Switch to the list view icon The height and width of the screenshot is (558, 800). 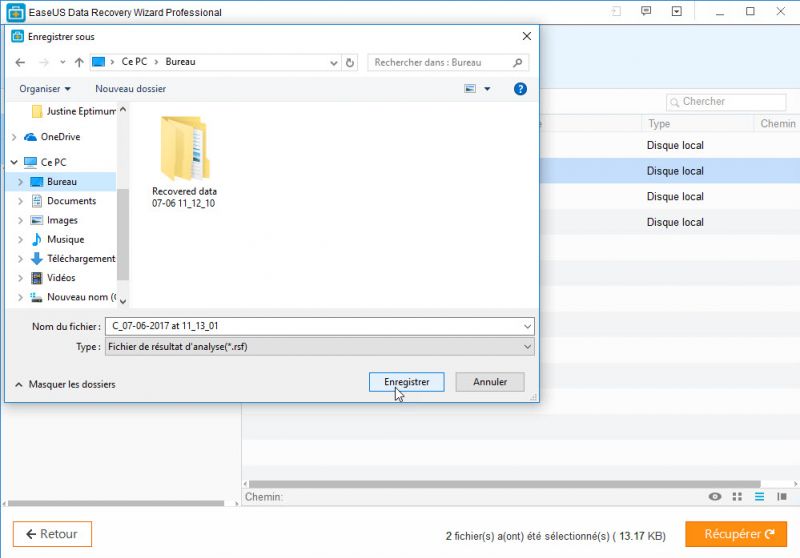759,497
